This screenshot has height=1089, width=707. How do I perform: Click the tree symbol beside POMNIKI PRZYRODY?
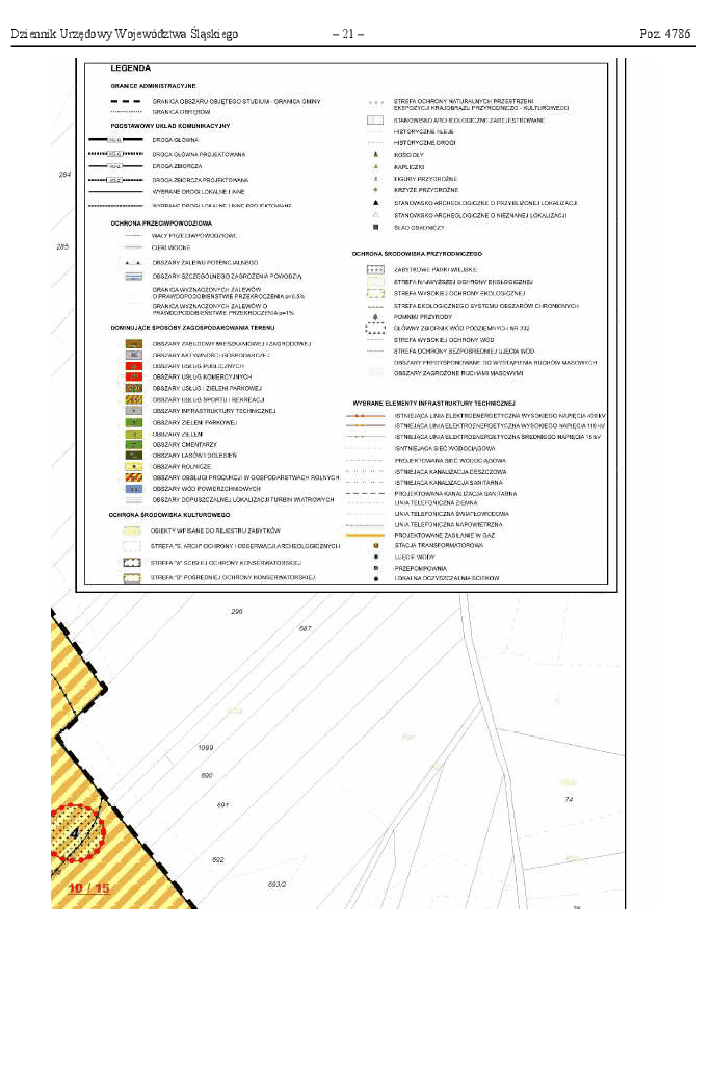376,317
